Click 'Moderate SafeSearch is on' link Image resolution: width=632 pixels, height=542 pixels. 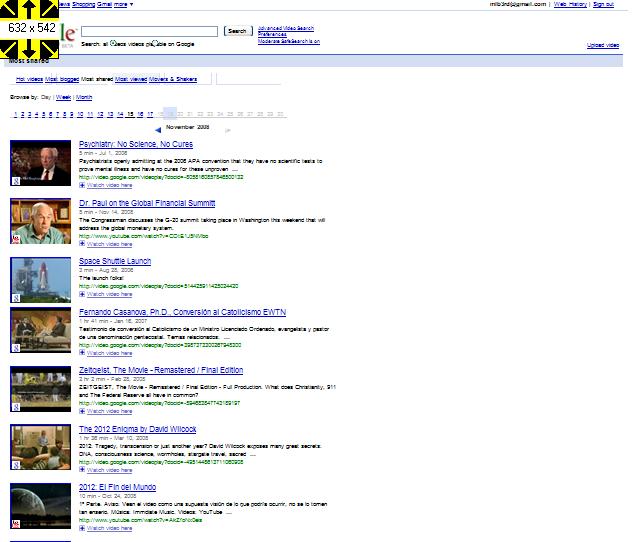click(x=289, y=41)
